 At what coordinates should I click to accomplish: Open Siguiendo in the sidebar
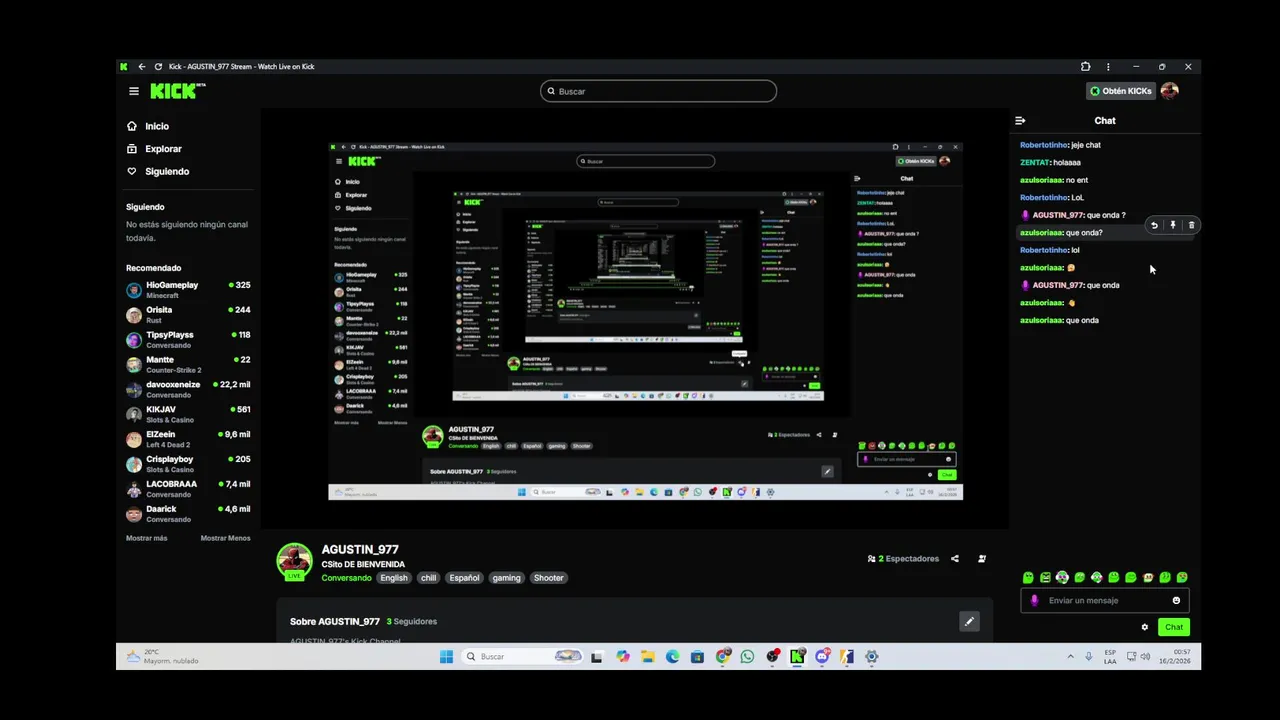tap(158, 171)
